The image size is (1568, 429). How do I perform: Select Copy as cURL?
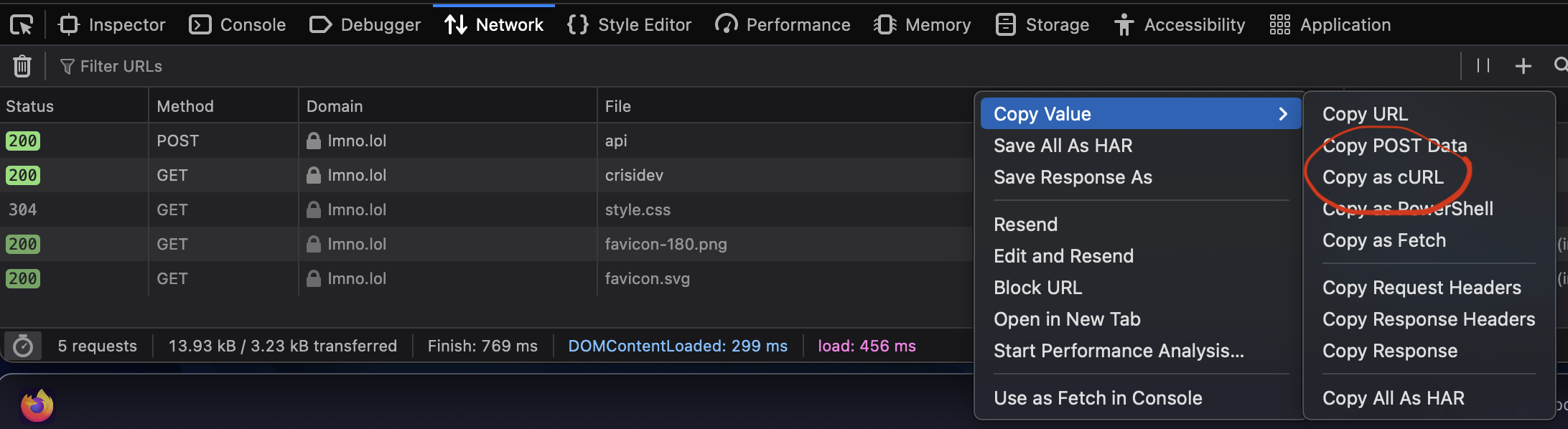click(x=1382, y=177)
